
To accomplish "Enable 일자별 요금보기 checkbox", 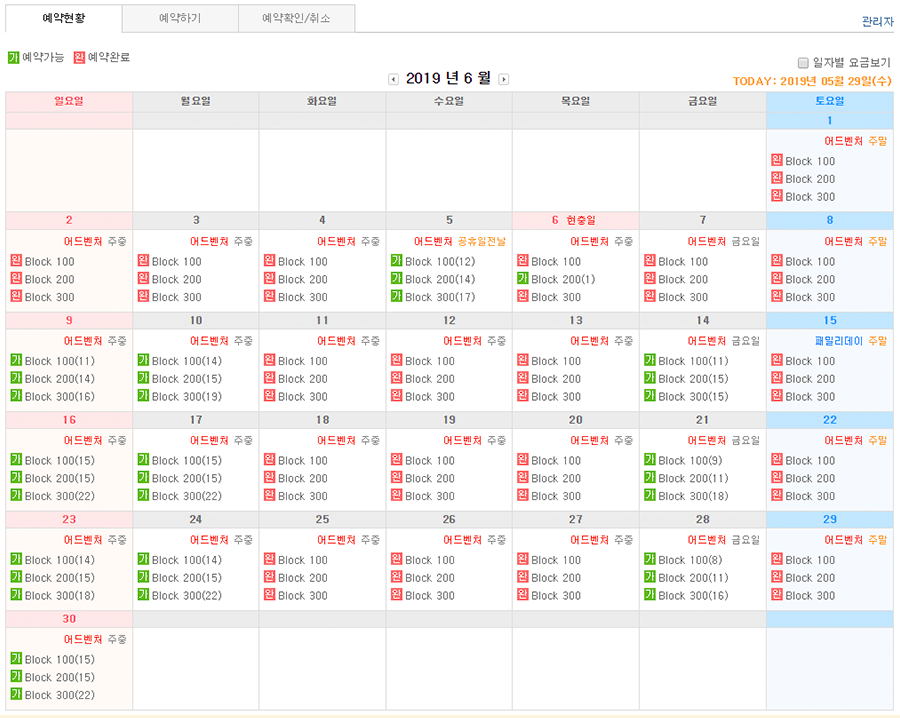I will [803, 63].
